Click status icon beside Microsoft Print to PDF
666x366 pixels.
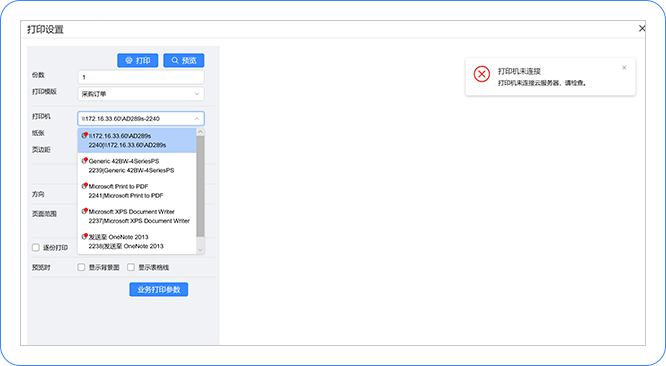[85, 186]
